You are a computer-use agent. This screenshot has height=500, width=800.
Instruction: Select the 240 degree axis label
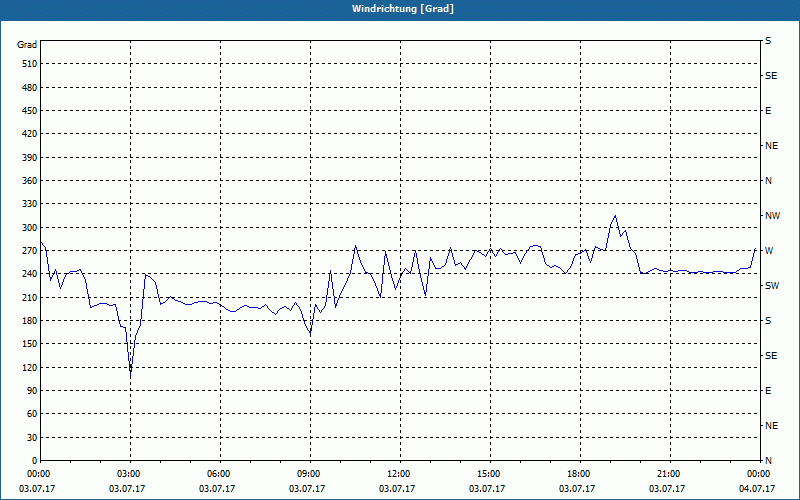pos(30,274)
